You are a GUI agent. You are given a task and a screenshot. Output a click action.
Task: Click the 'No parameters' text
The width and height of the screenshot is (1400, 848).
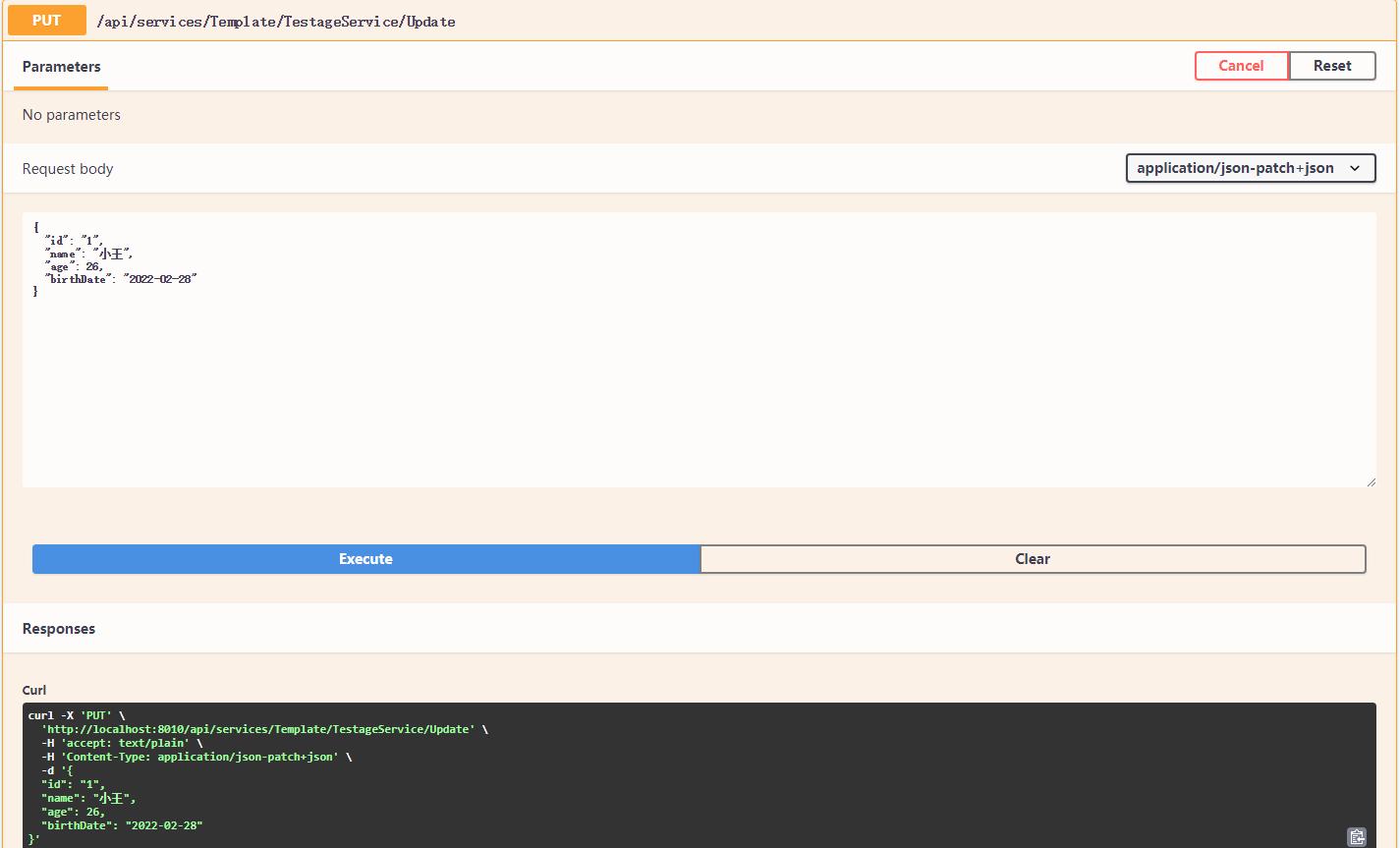(x=72, y=115)
